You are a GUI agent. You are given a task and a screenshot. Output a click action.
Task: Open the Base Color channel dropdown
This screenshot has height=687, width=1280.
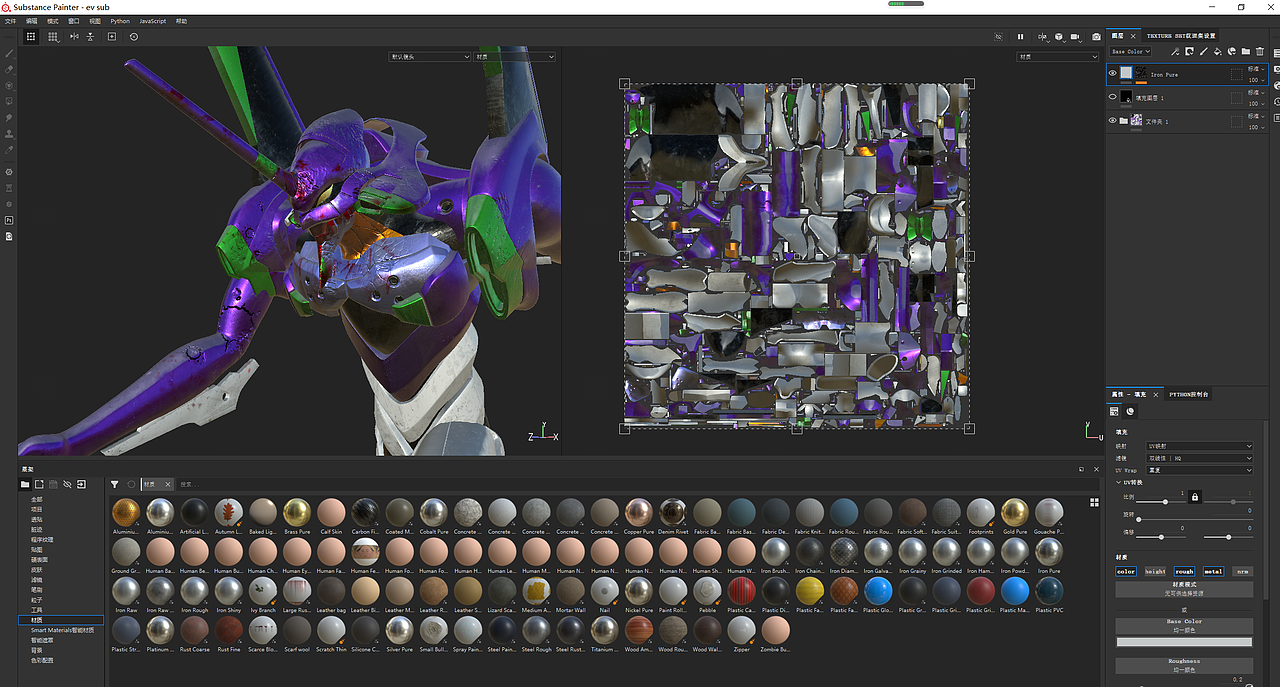click(1130, 51)
